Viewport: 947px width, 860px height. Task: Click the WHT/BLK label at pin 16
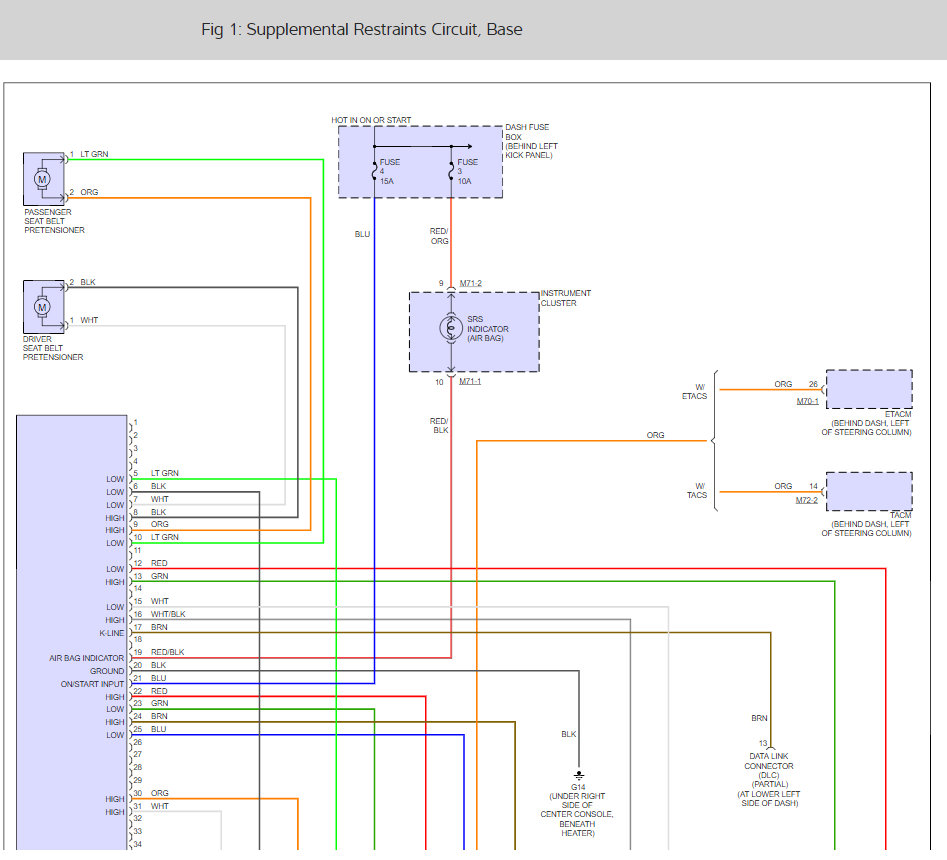click(168, 614)
